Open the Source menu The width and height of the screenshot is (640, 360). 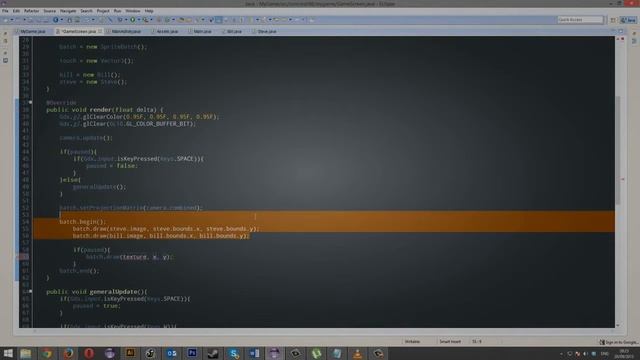[49, 11]
